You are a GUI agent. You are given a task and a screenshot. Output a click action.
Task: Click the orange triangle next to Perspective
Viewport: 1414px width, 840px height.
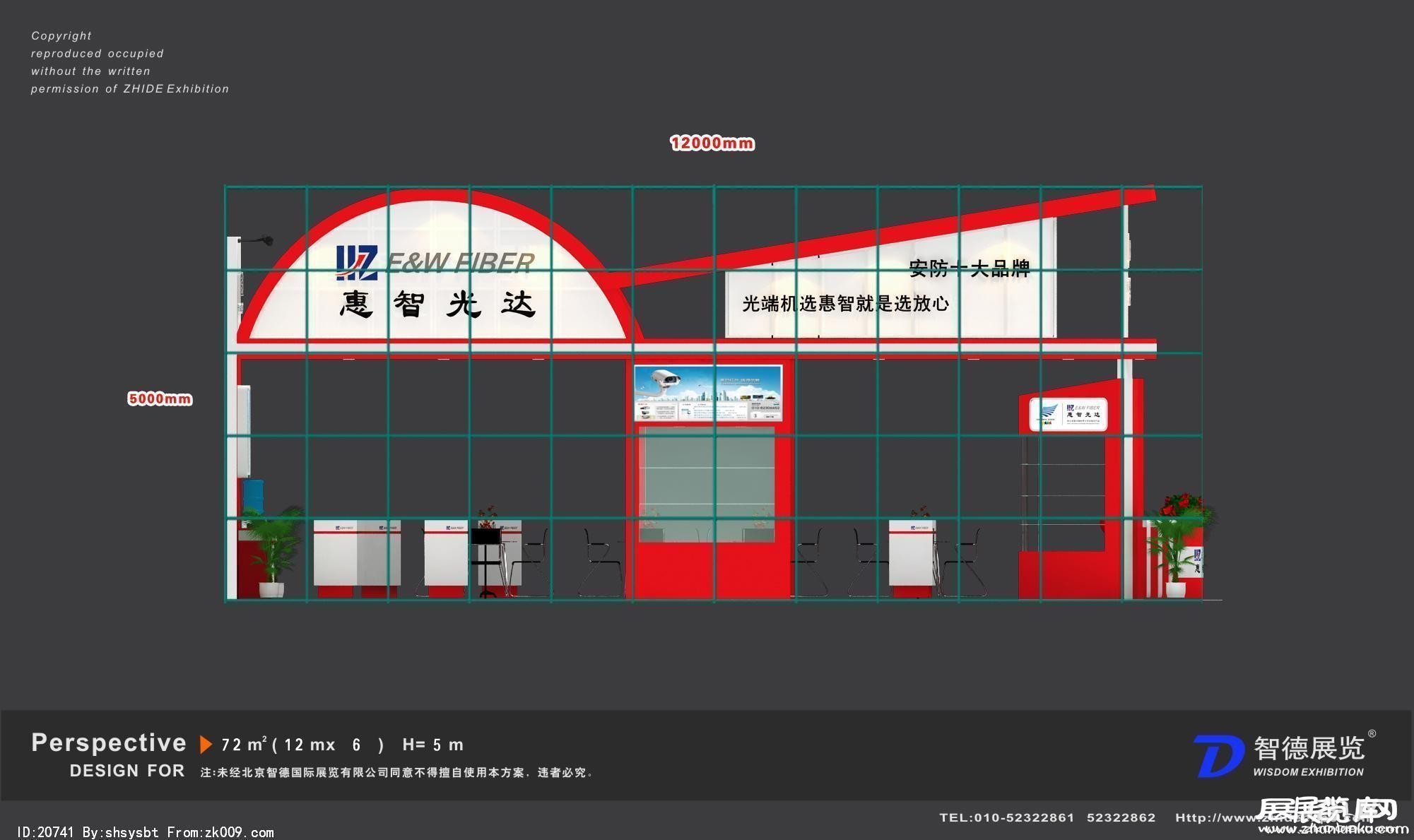point(206,744)
